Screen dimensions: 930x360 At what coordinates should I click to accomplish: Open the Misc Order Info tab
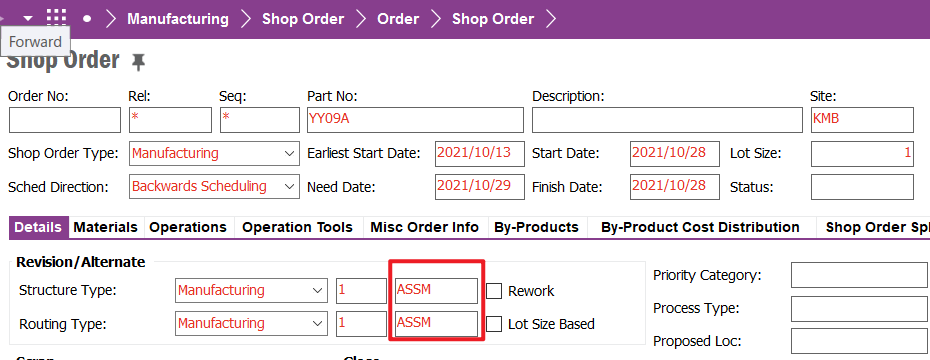point(425,227)
